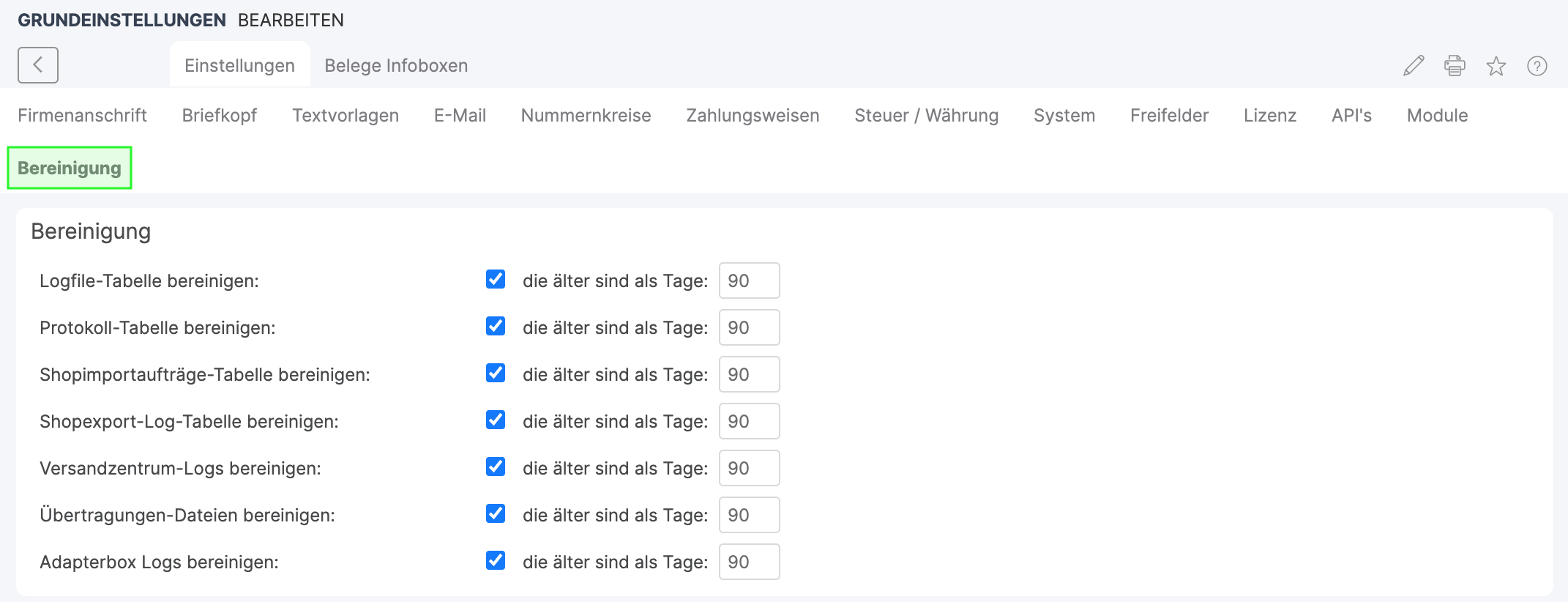Image resolution: width=1568 pixels, height=602 pixels.
Task: Switch to the Belege Infoboxen tab
Action: [x=396, y=65]
